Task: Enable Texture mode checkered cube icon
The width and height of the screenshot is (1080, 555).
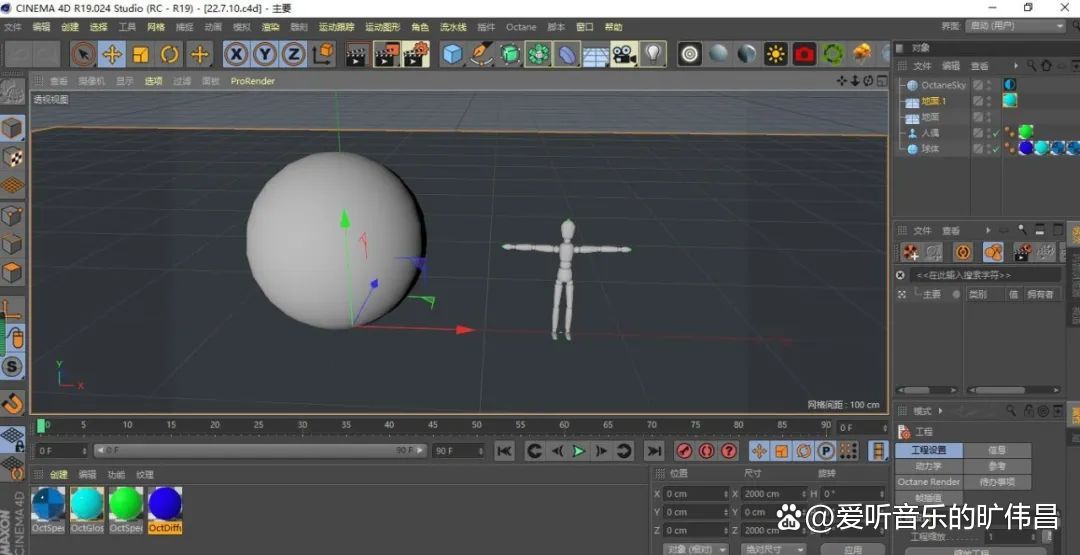Action: coord(12,157)
